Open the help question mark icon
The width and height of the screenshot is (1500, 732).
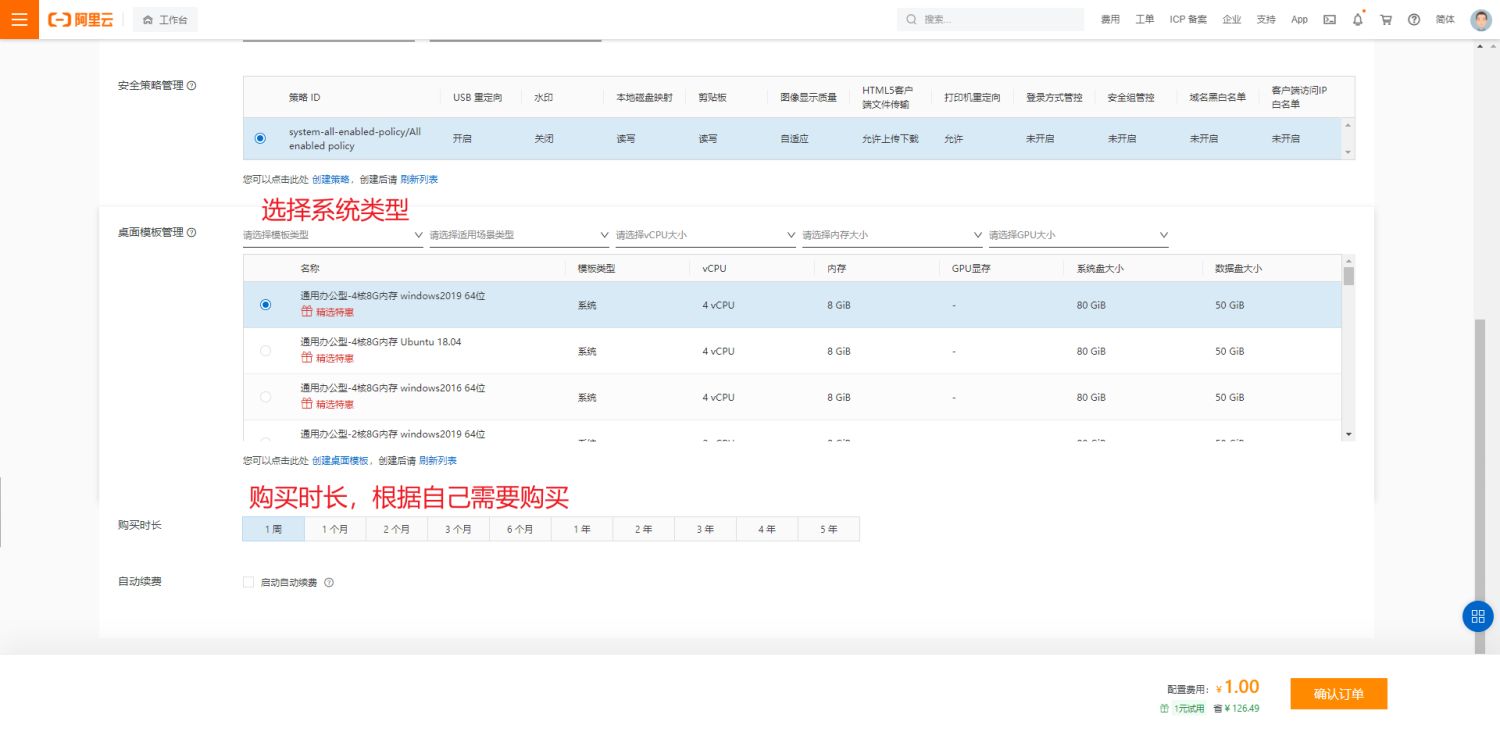[x=1414, y=19]
